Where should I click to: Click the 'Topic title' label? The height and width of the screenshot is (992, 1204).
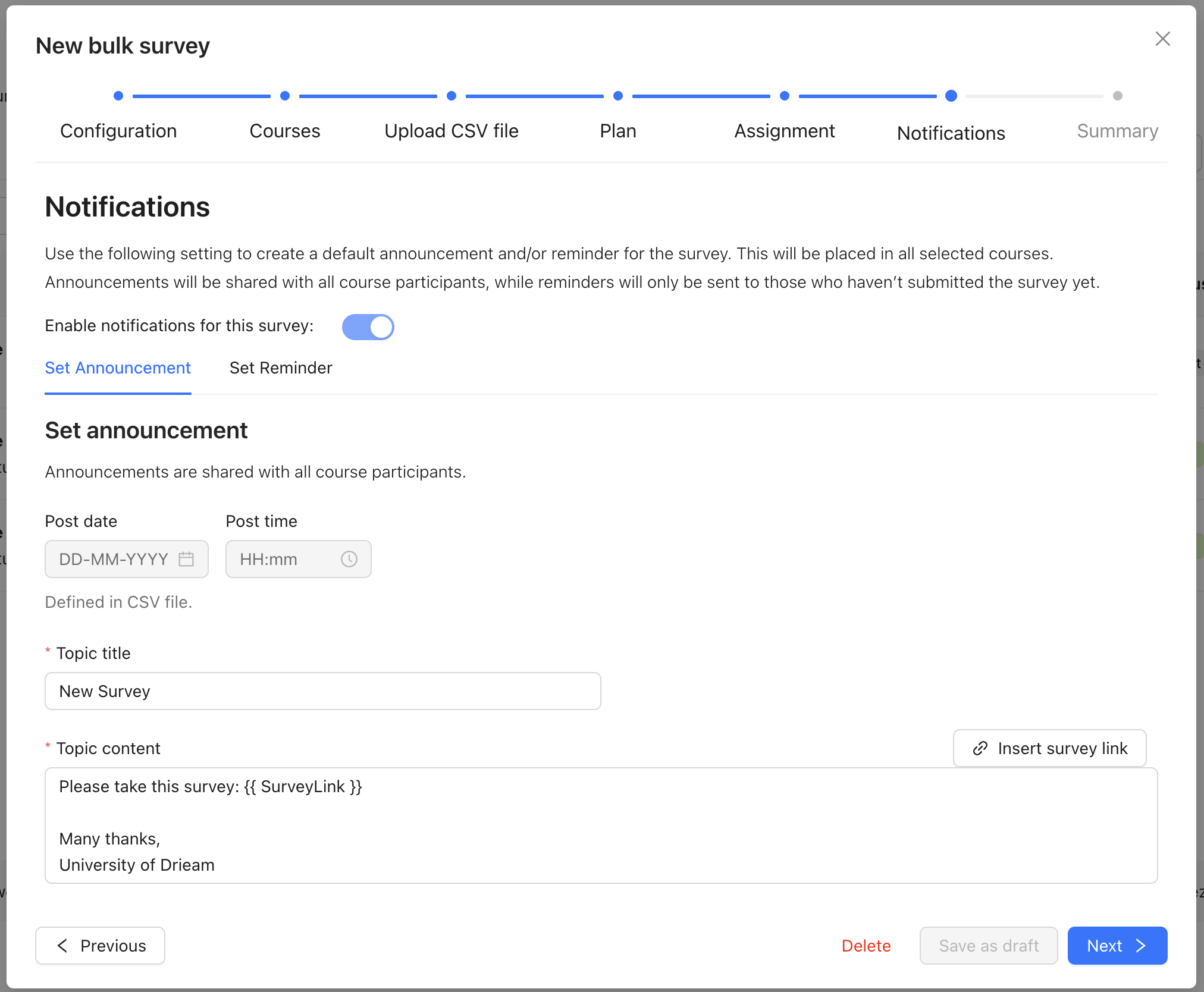coord(93,654)
